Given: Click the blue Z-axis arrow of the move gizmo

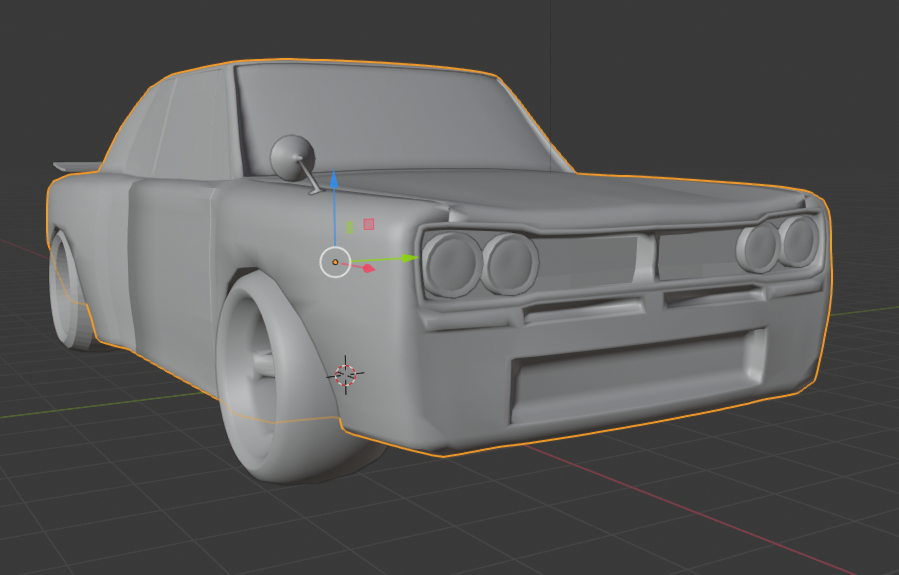Looking at the screenshot, I should 334,179.
